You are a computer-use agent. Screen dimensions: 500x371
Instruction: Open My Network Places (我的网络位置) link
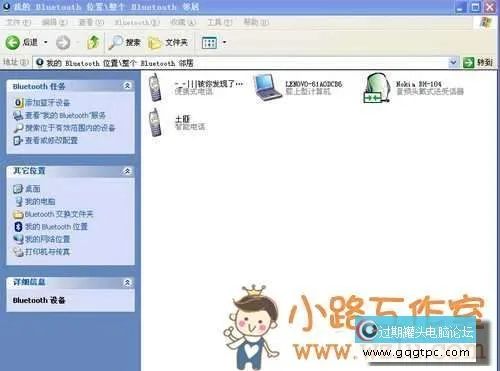(x=47, y=239)
